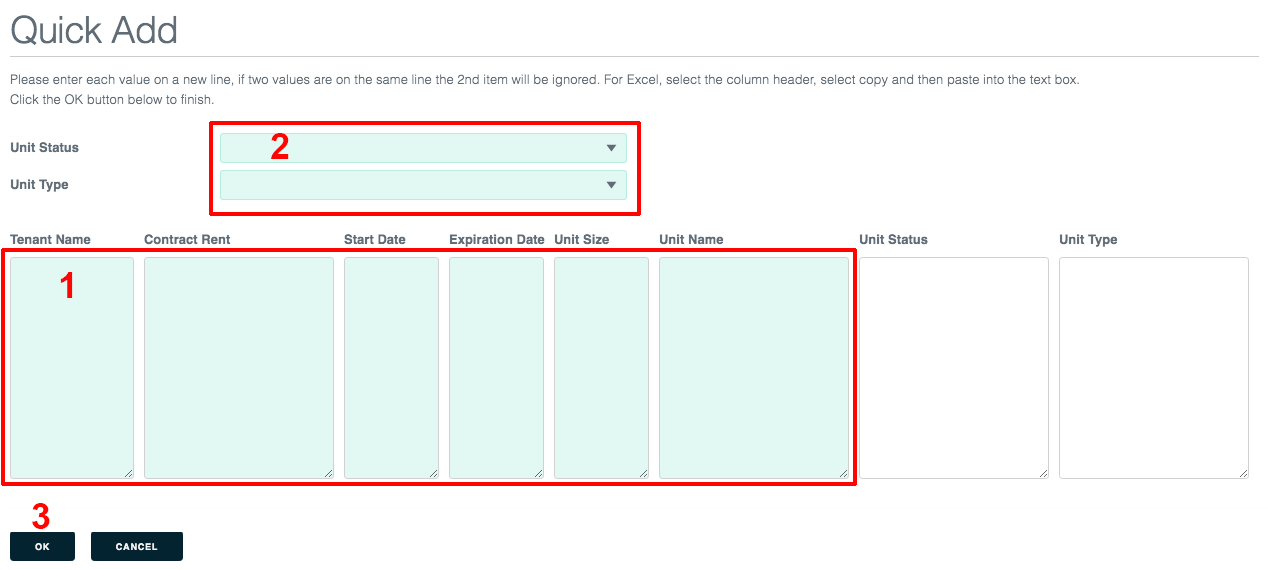Click the Expiration Date column label
The image size is (1269, 570).
click(x=497, y=240)
